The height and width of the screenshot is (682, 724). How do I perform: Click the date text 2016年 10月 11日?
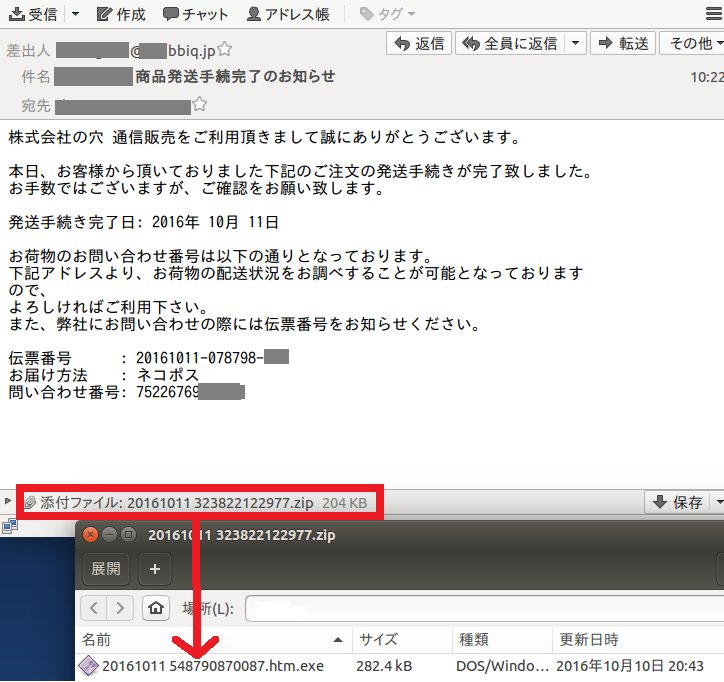coord(215,222)
